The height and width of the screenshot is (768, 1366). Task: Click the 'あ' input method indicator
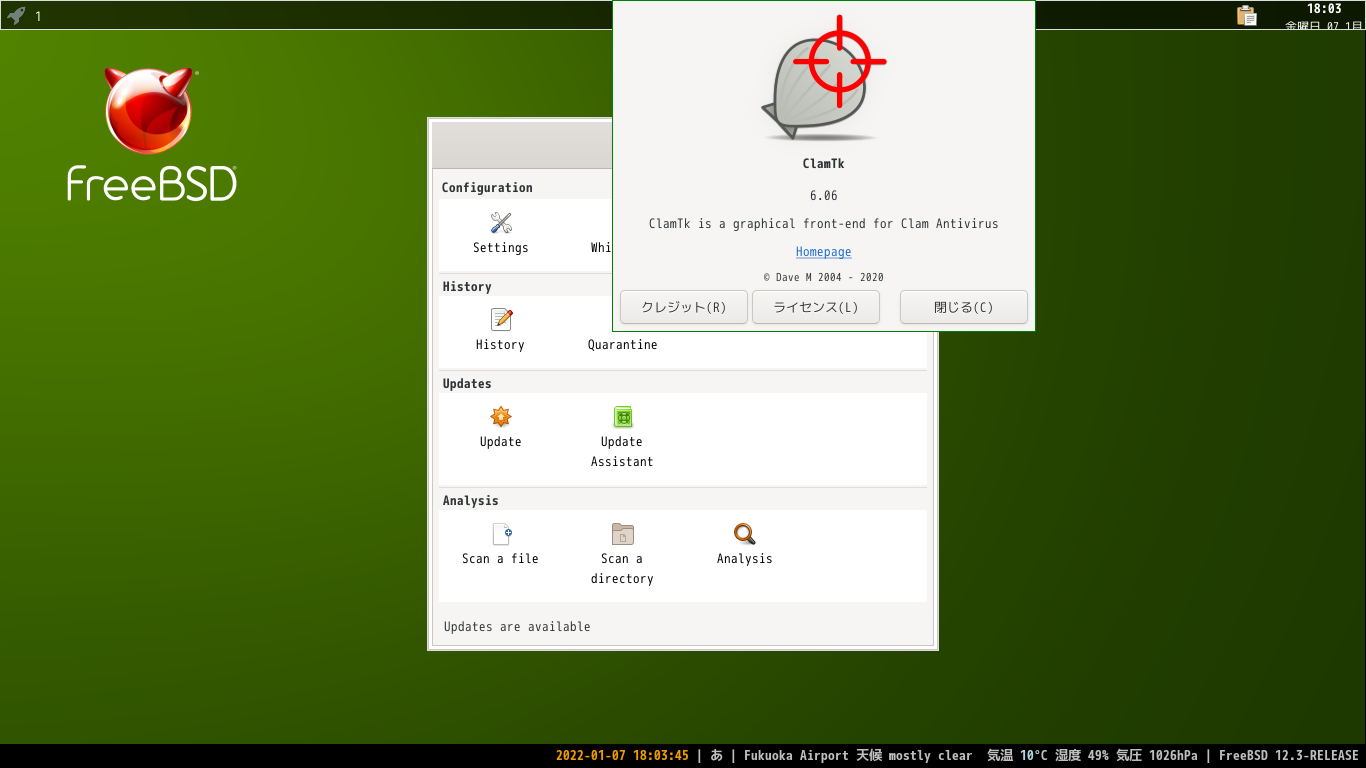pyautogui.click(x=717, y=756)
